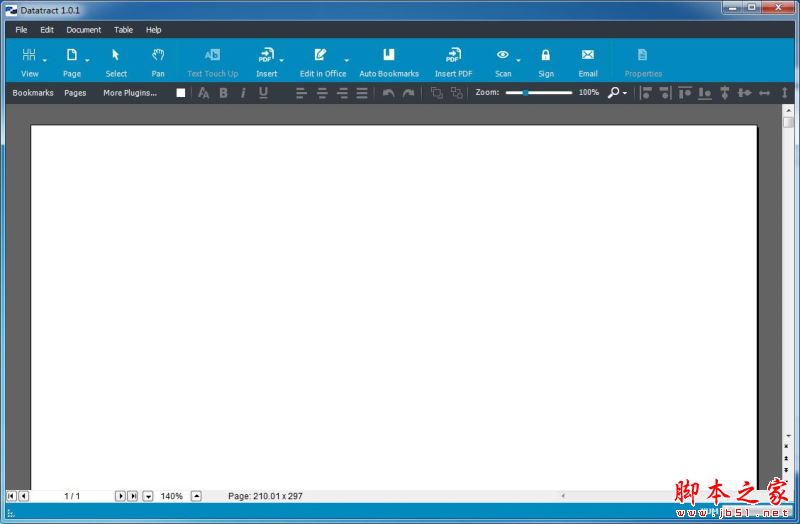Click the Zoom slider handle
The height and width of the screenshot is (524, 800).
pyautogui.click(x=525, y=93)
